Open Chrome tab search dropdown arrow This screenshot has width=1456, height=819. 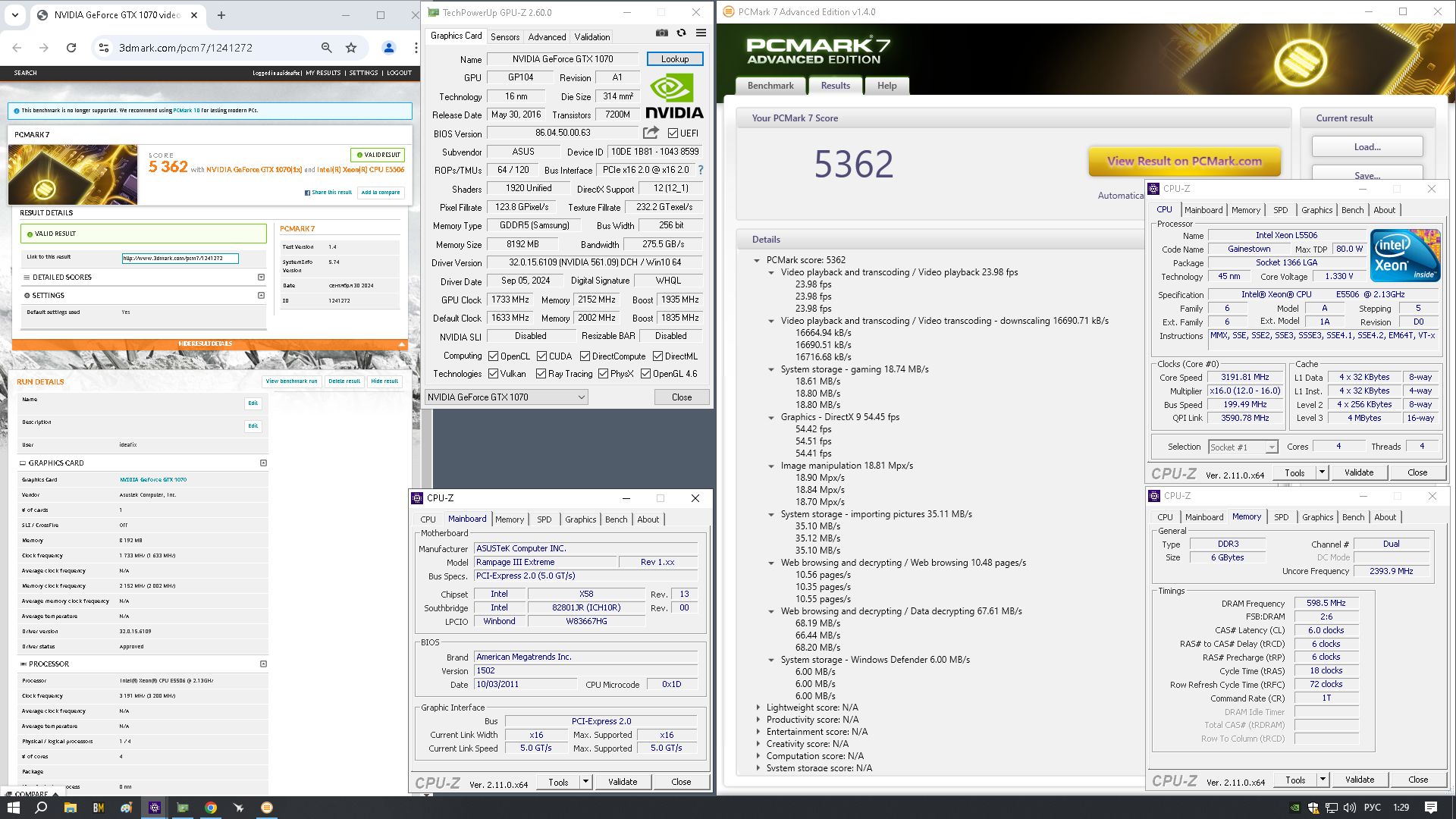click(x=15, y=15)
